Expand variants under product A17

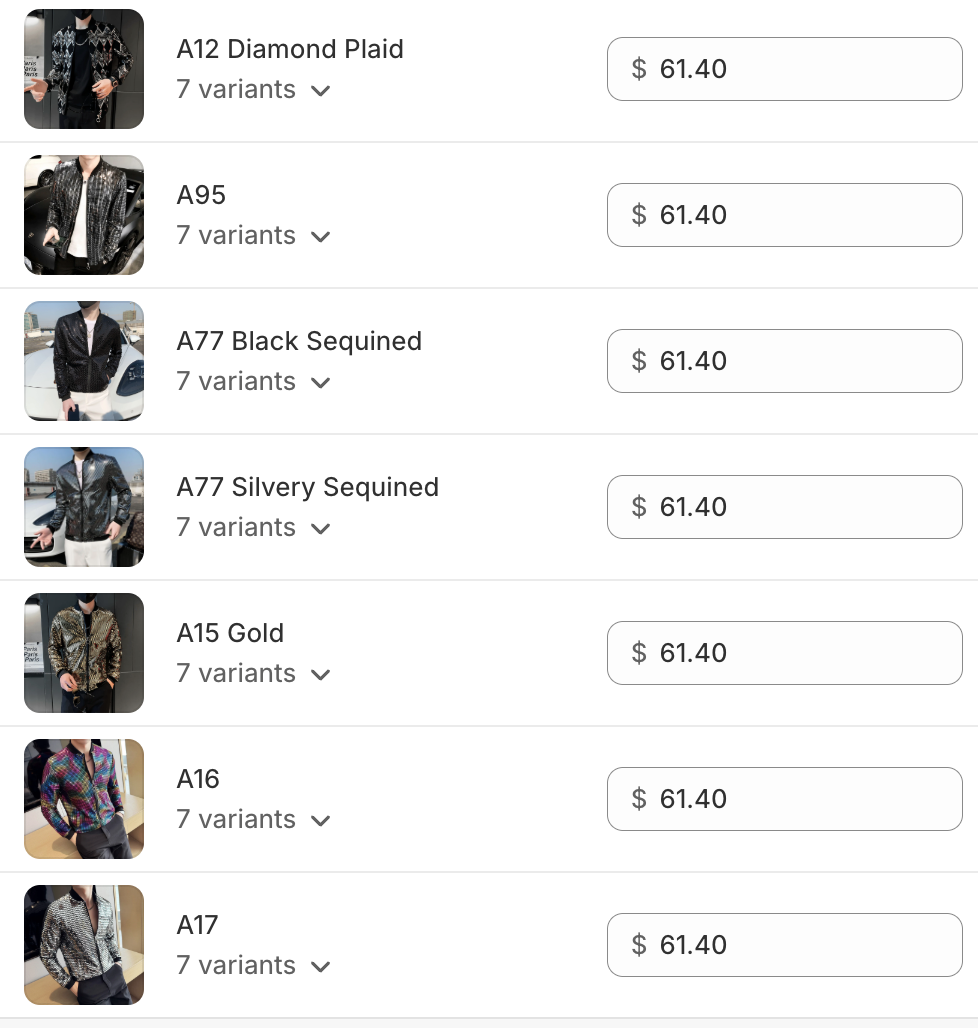[320, 966]
